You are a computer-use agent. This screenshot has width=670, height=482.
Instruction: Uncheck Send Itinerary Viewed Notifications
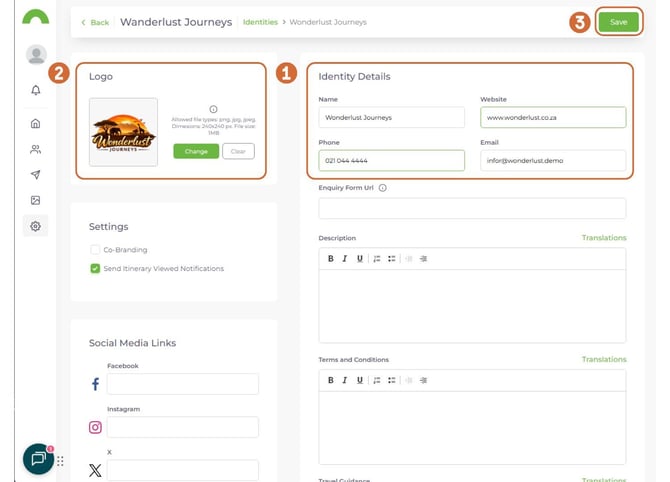click(x=95, y=268)
